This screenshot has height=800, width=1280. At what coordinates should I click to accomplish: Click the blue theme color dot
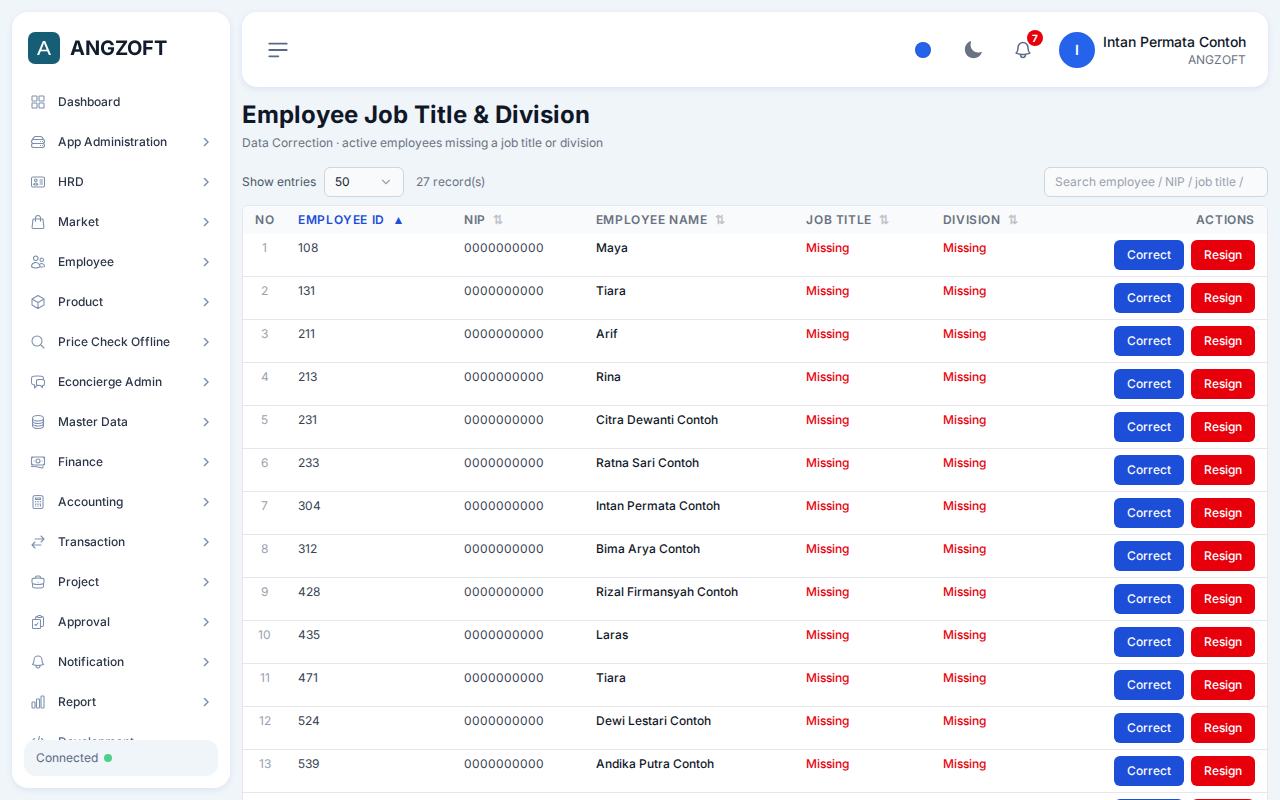(923, 50)
